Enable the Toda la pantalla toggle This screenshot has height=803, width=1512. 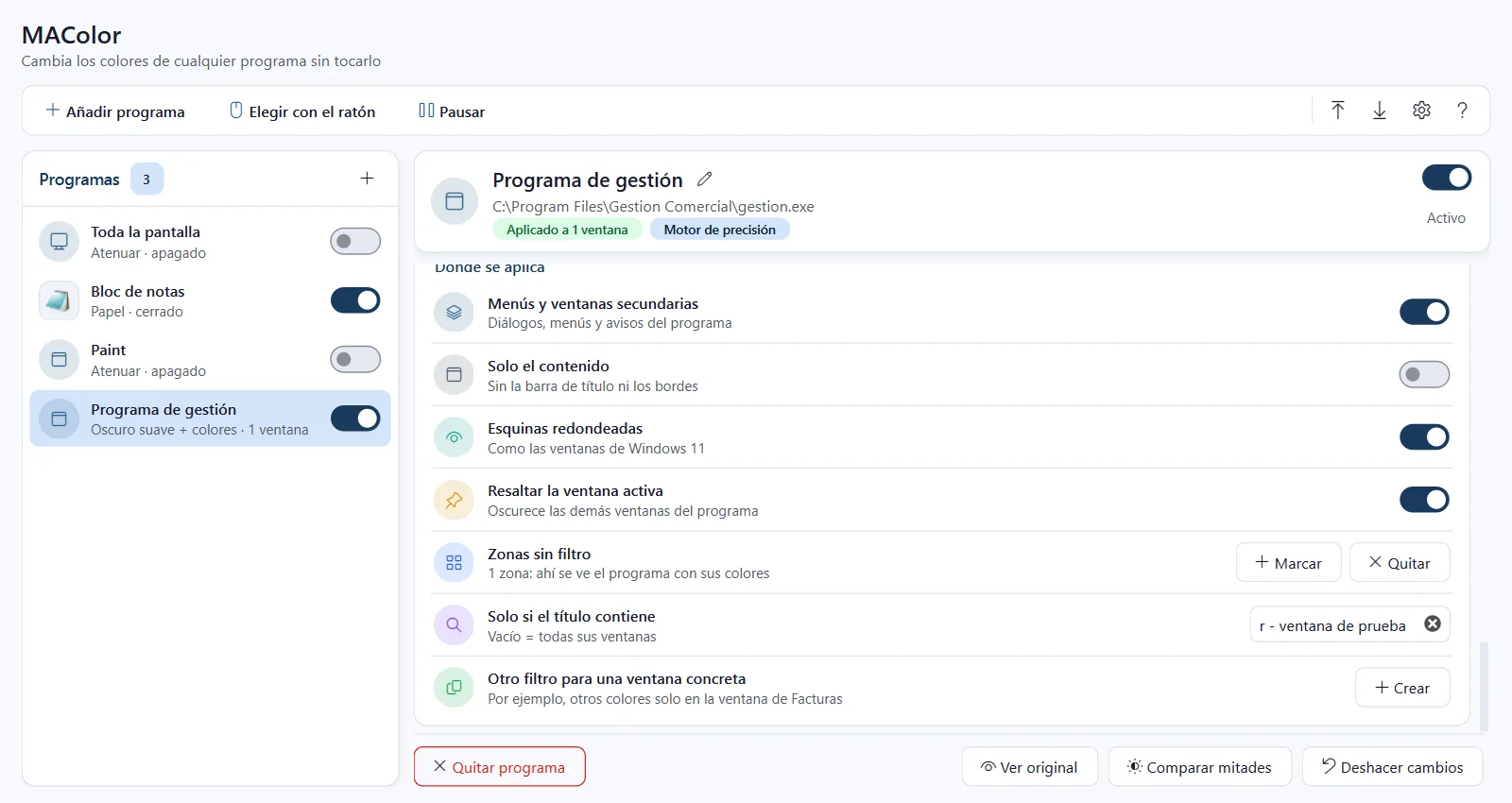[355, 241]
